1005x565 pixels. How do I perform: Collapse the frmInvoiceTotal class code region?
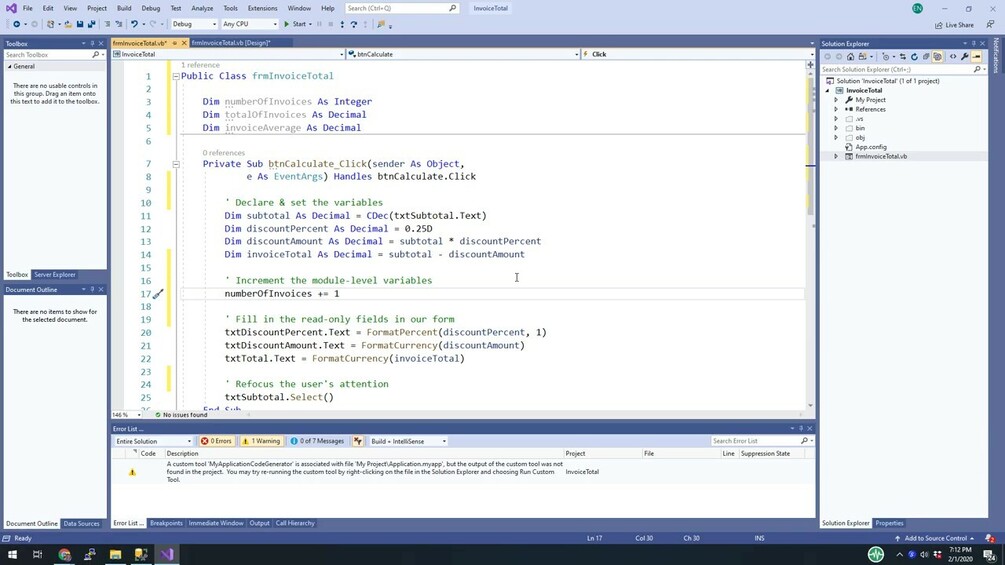coord(176,76)
